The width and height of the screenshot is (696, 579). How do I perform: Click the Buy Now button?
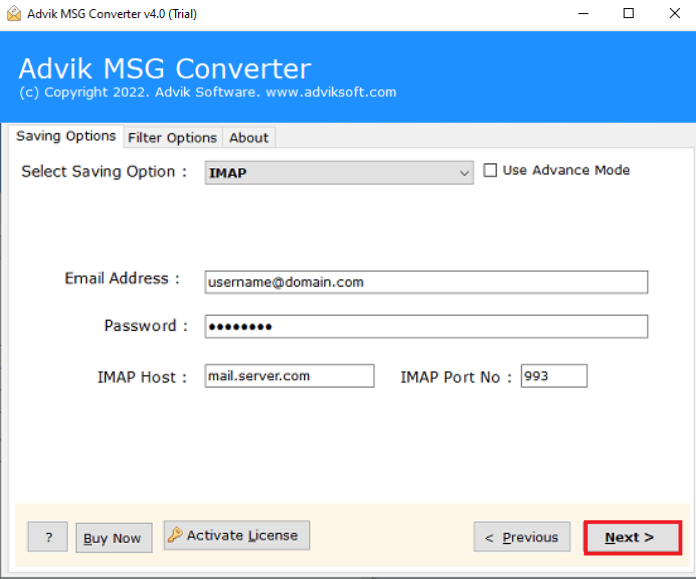pyautogui.click(x=114, y=538)
